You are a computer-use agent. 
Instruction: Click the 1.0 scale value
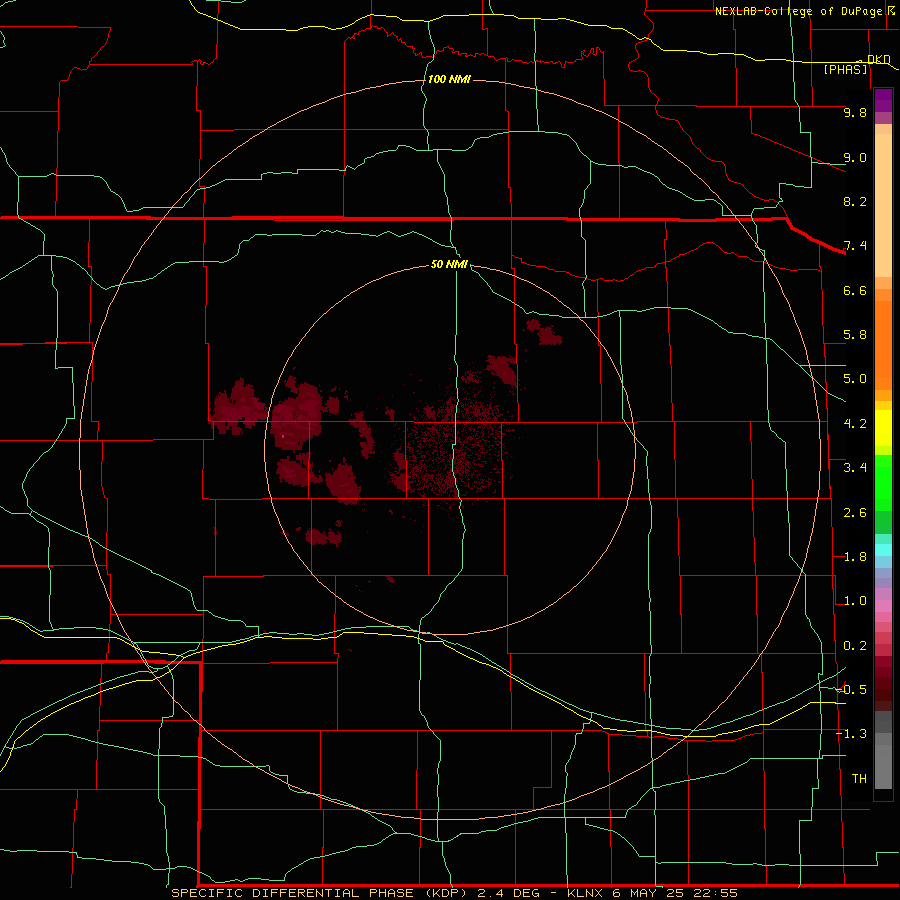coord(855,601)
